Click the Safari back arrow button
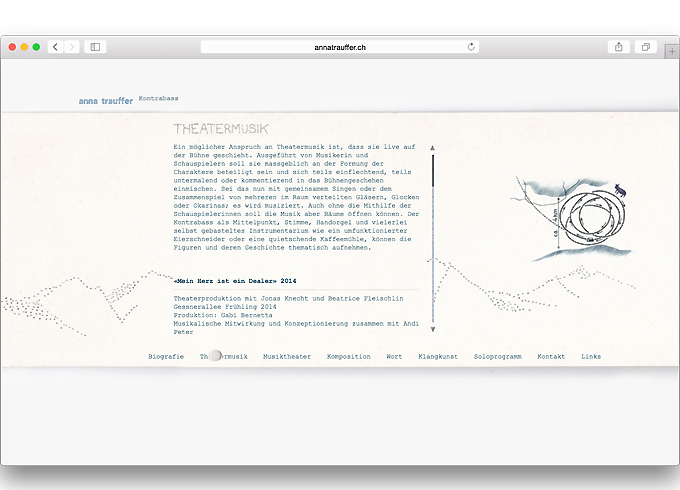Image resolution: width=680 pixels, height=490 pixels. (55, 47)
